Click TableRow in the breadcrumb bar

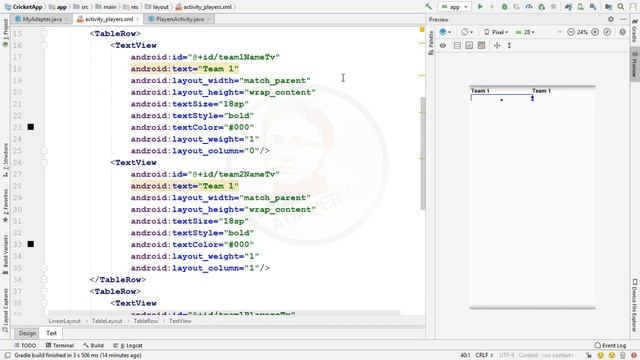point(145,321)
